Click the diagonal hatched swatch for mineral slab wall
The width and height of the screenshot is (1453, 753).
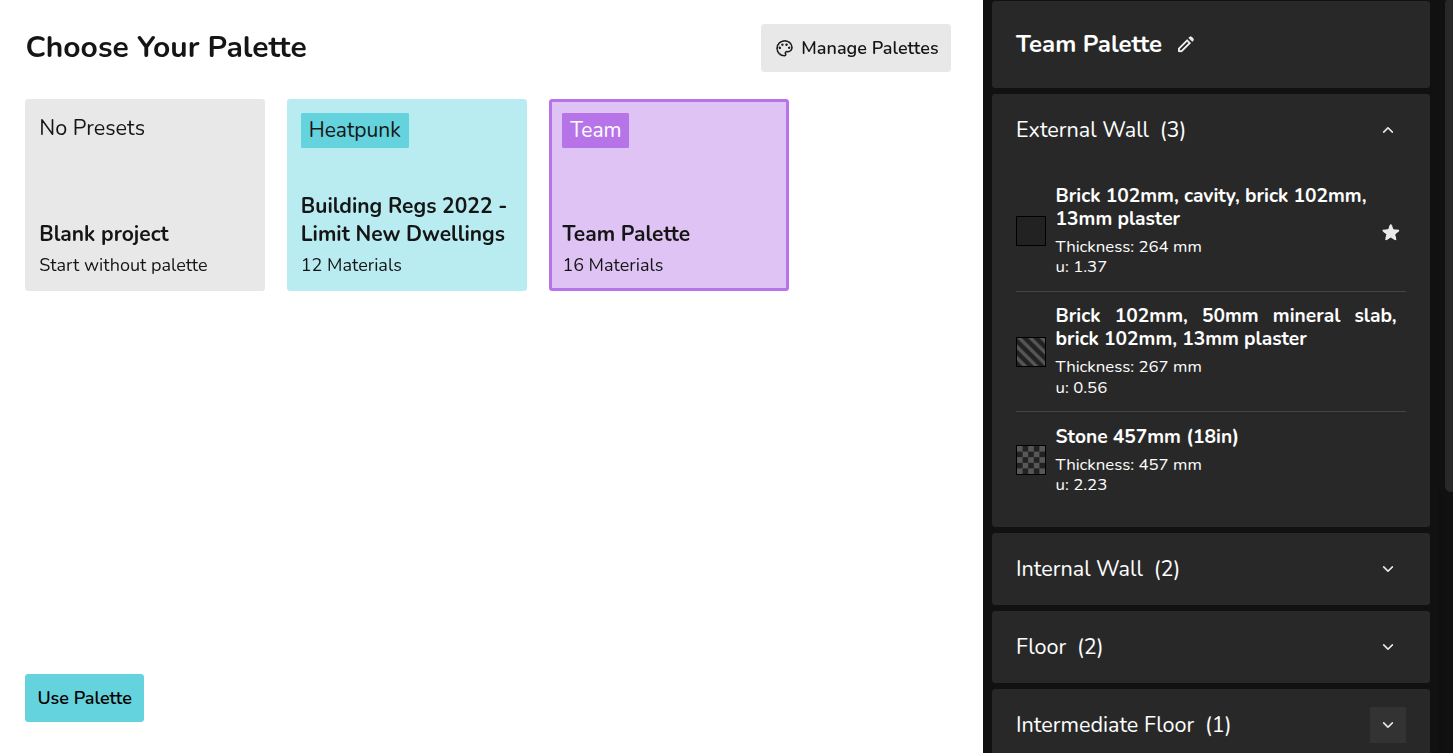(1031, 352)
